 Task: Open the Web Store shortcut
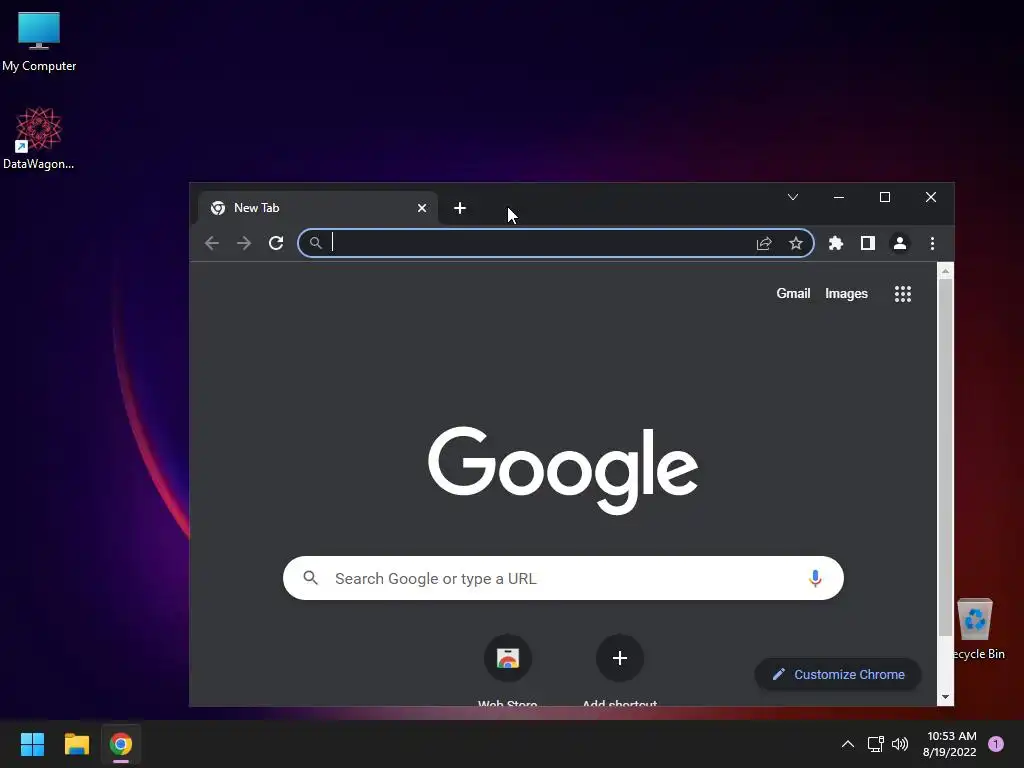pyautogui.click(x=507, y=669)
